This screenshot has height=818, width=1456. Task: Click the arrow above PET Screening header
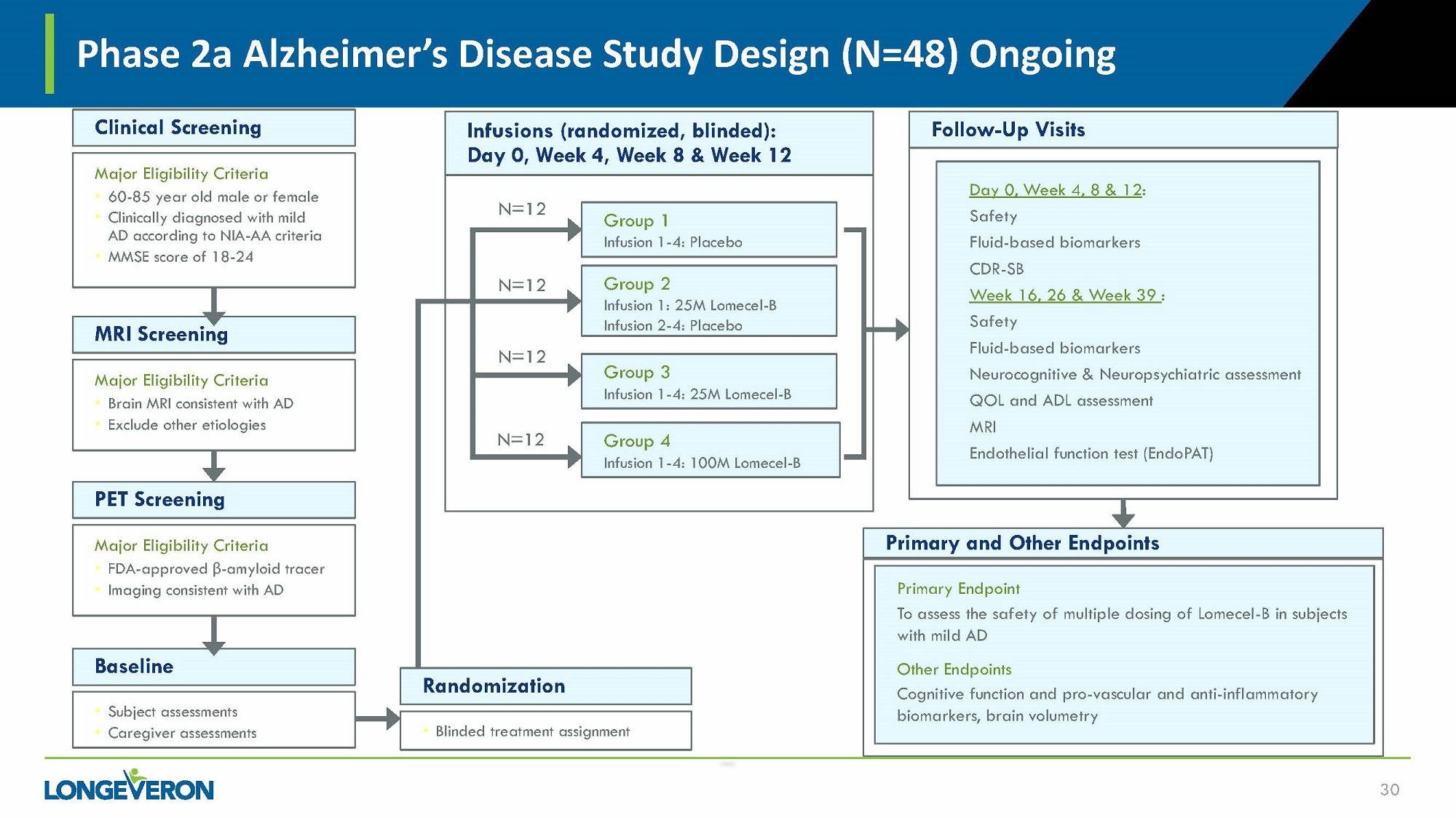pyautogui.click(x=213, y=466)
